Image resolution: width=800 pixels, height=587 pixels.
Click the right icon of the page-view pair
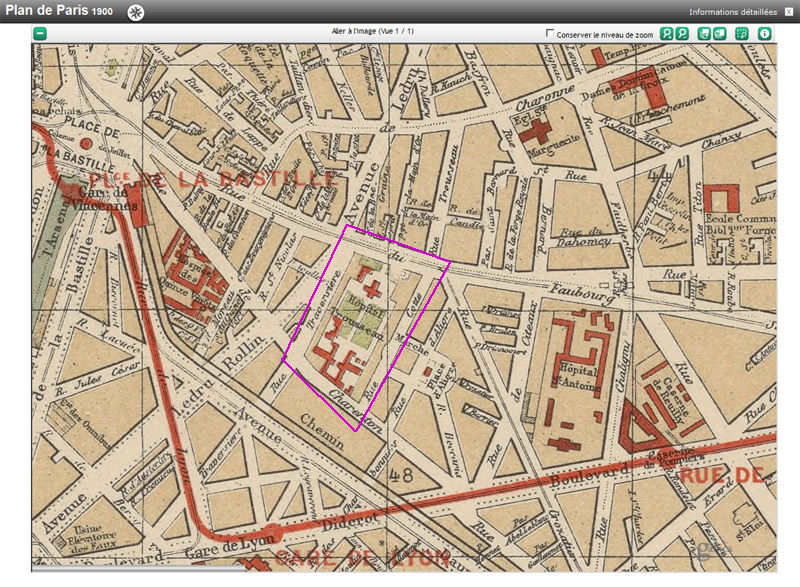[719, 33]
